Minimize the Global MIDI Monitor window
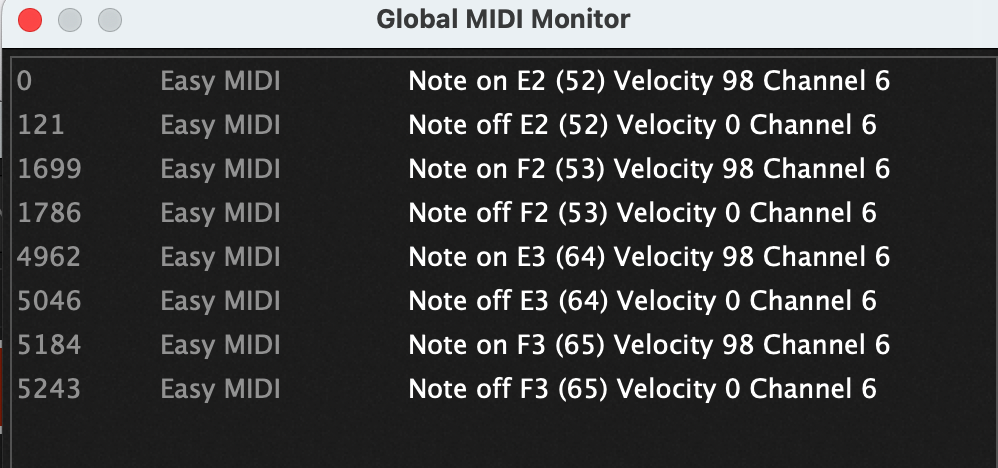This screenshot has height=468, width=998. coord(70,20)
